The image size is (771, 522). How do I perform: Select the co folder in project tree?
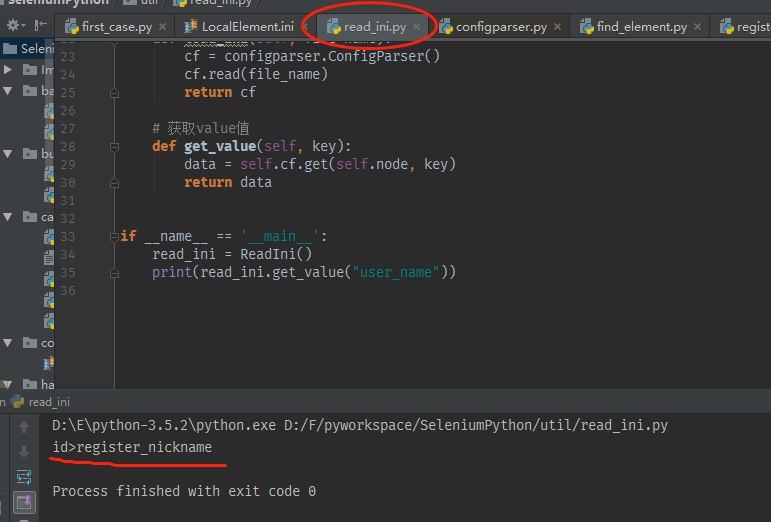pyautogui.click(x=38, y=343)
